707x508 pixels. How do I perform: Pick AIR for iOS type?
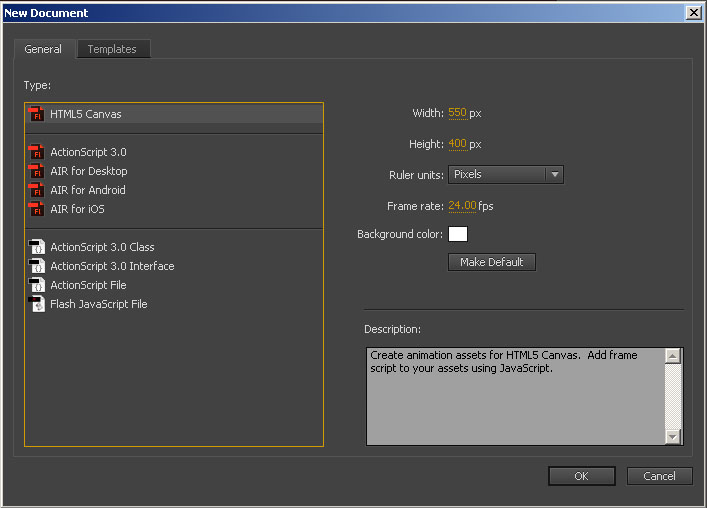(x=174, y=209)
